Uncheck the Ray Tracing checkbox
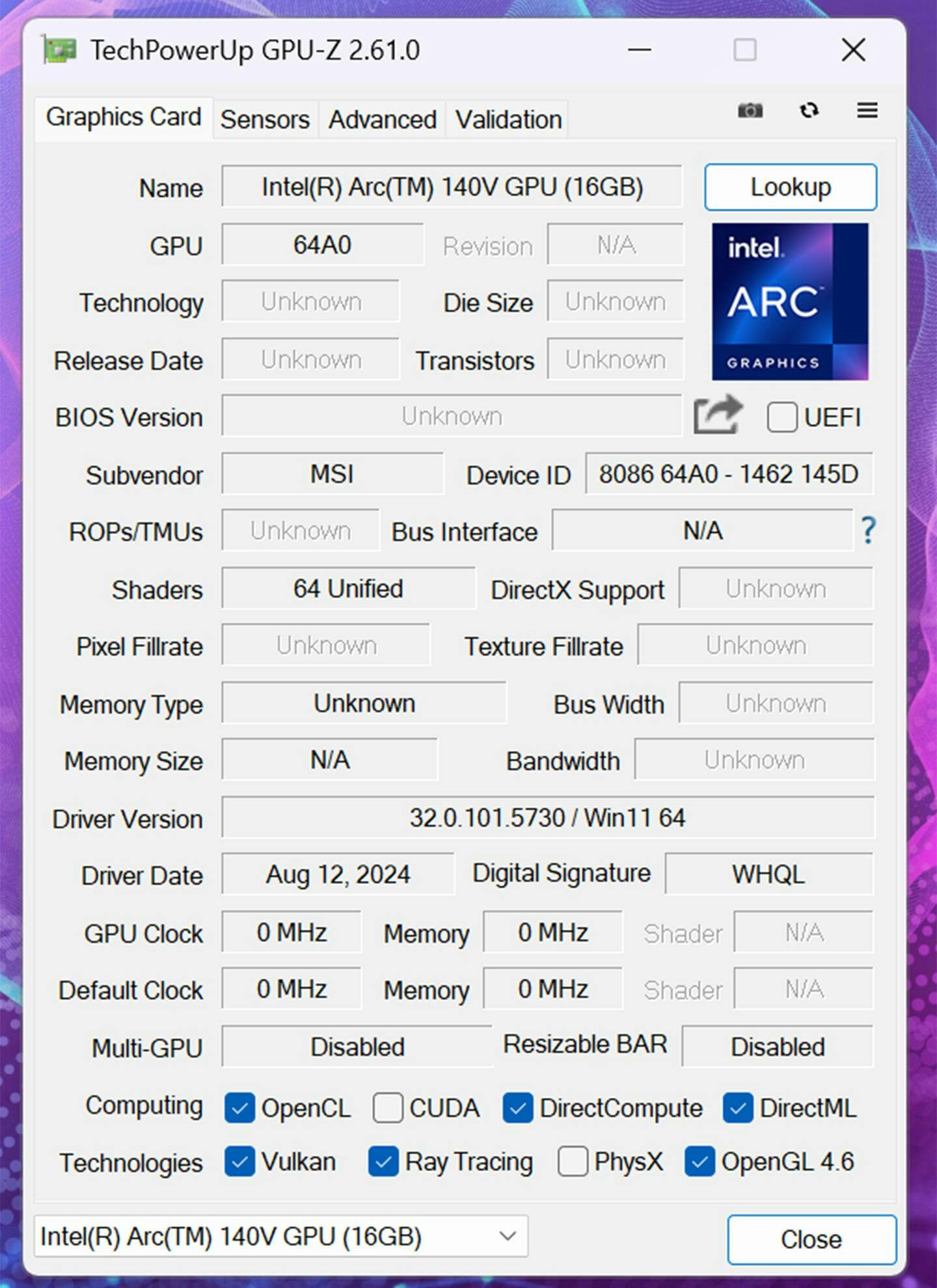This screenshot has width=937, height=1288. point(383,1162)
